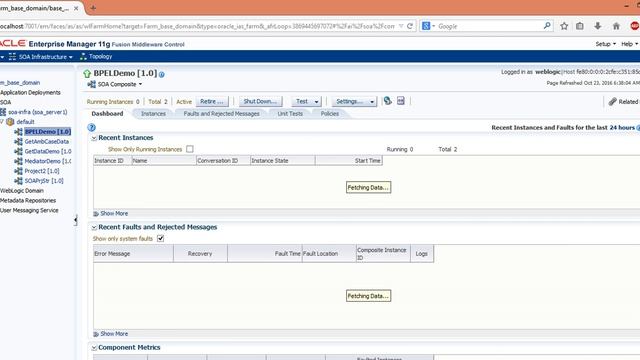Check Show Only Running Instances
Screen dimensions: 640x360
(x=190, y=149)
